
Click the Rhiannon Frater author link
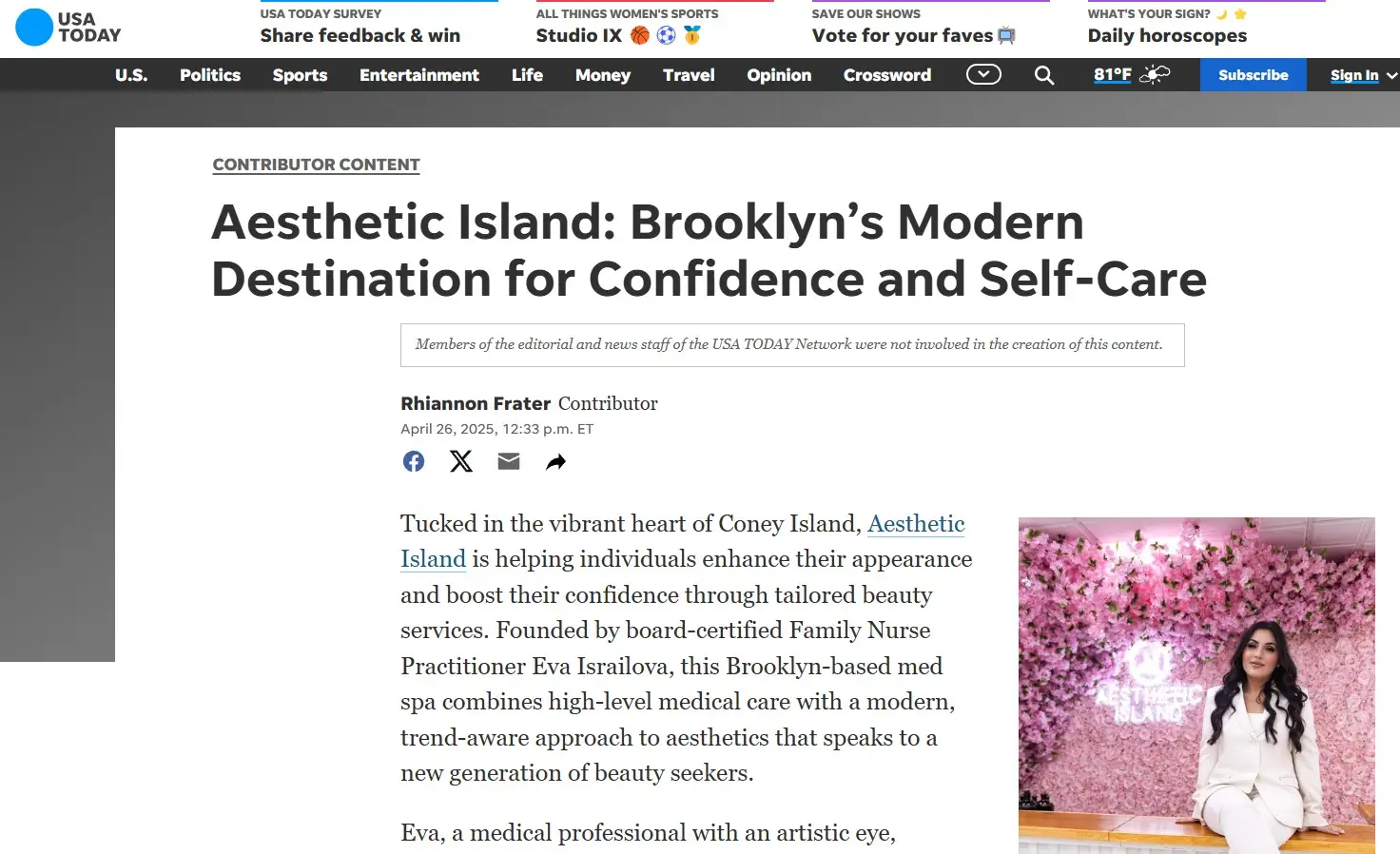476,403
